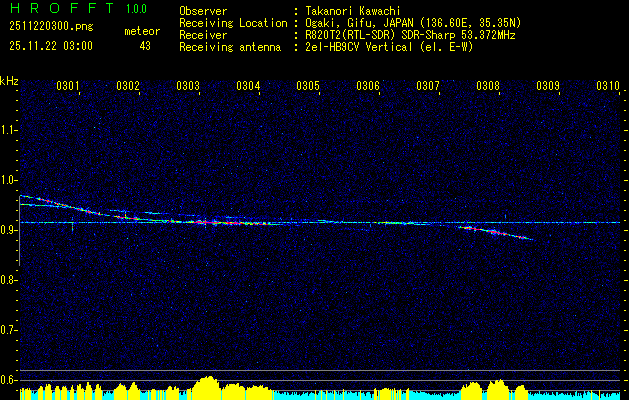Viewport: 629px width, 400px height.
Task: Click the Receiver field label
Action: [x=203, y=35]
